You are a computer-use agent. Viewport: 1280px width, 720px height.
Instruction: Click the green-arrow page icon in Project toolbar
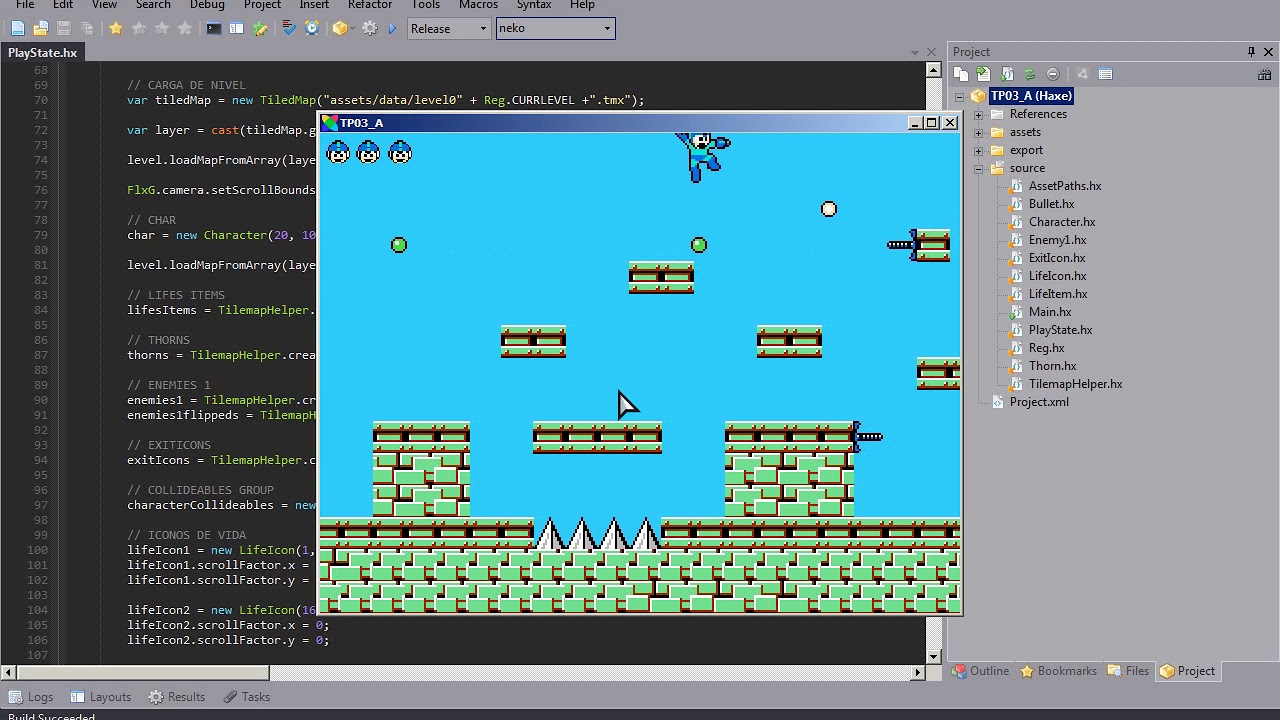984,74
